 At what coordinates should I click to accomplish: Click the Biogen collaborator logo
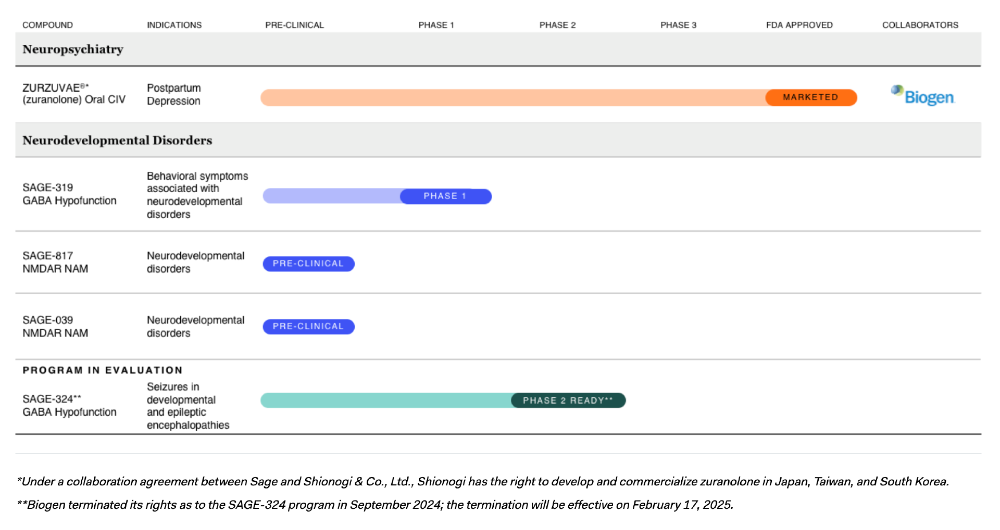[923, 96]
